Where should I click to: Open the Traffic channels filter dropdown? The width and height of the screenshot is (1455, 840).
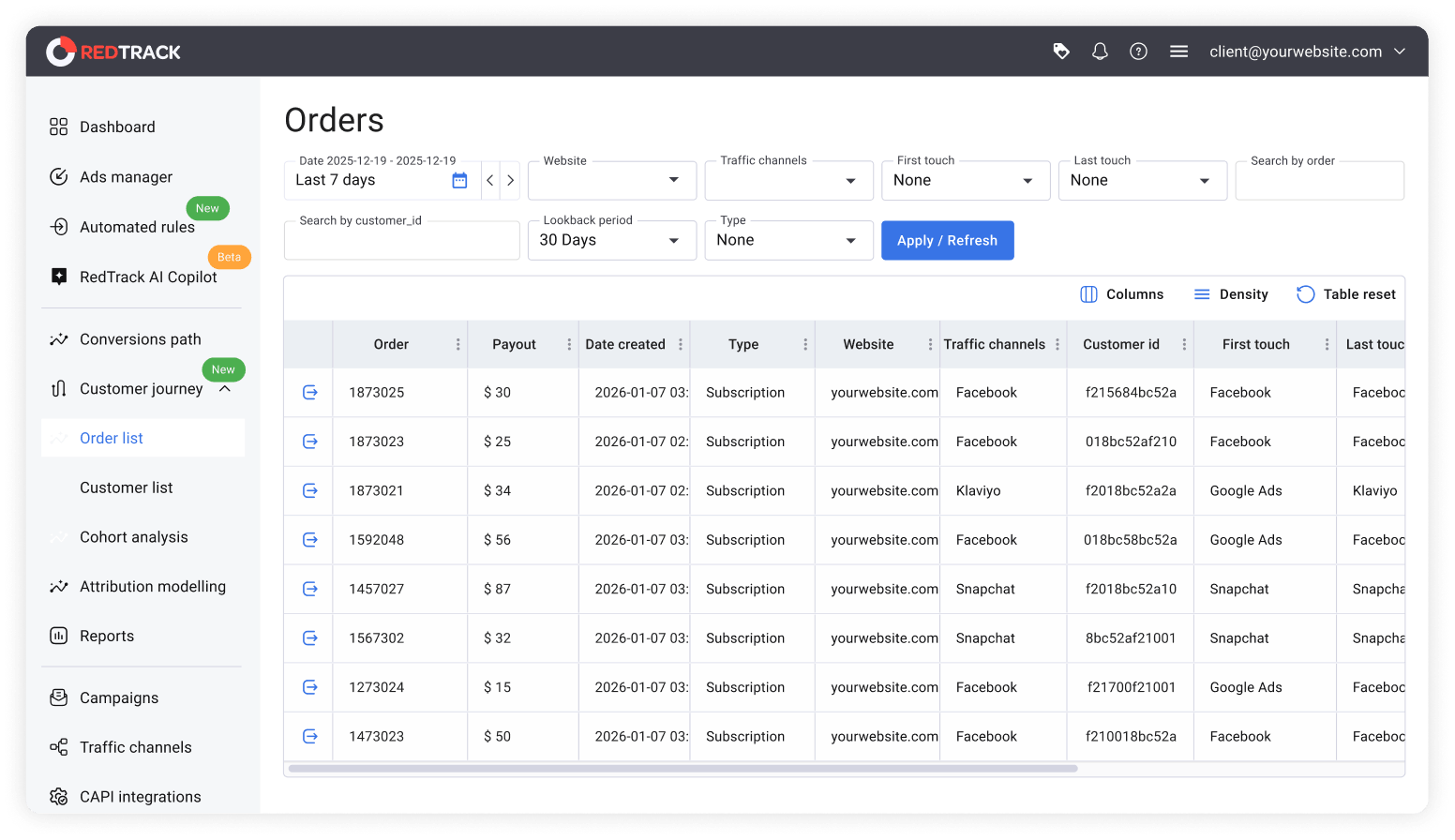tap(789, 180)
